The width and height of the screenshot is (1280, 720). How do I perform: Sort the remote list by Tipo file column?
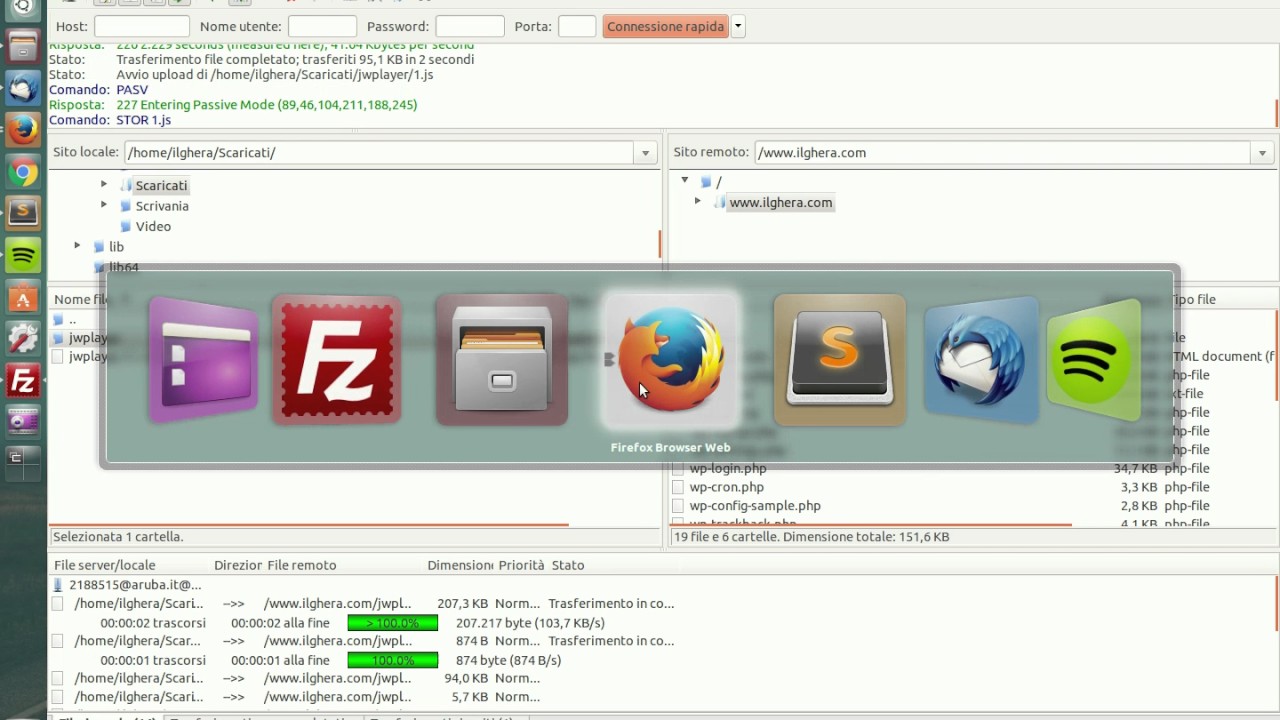pos(1193,299)
